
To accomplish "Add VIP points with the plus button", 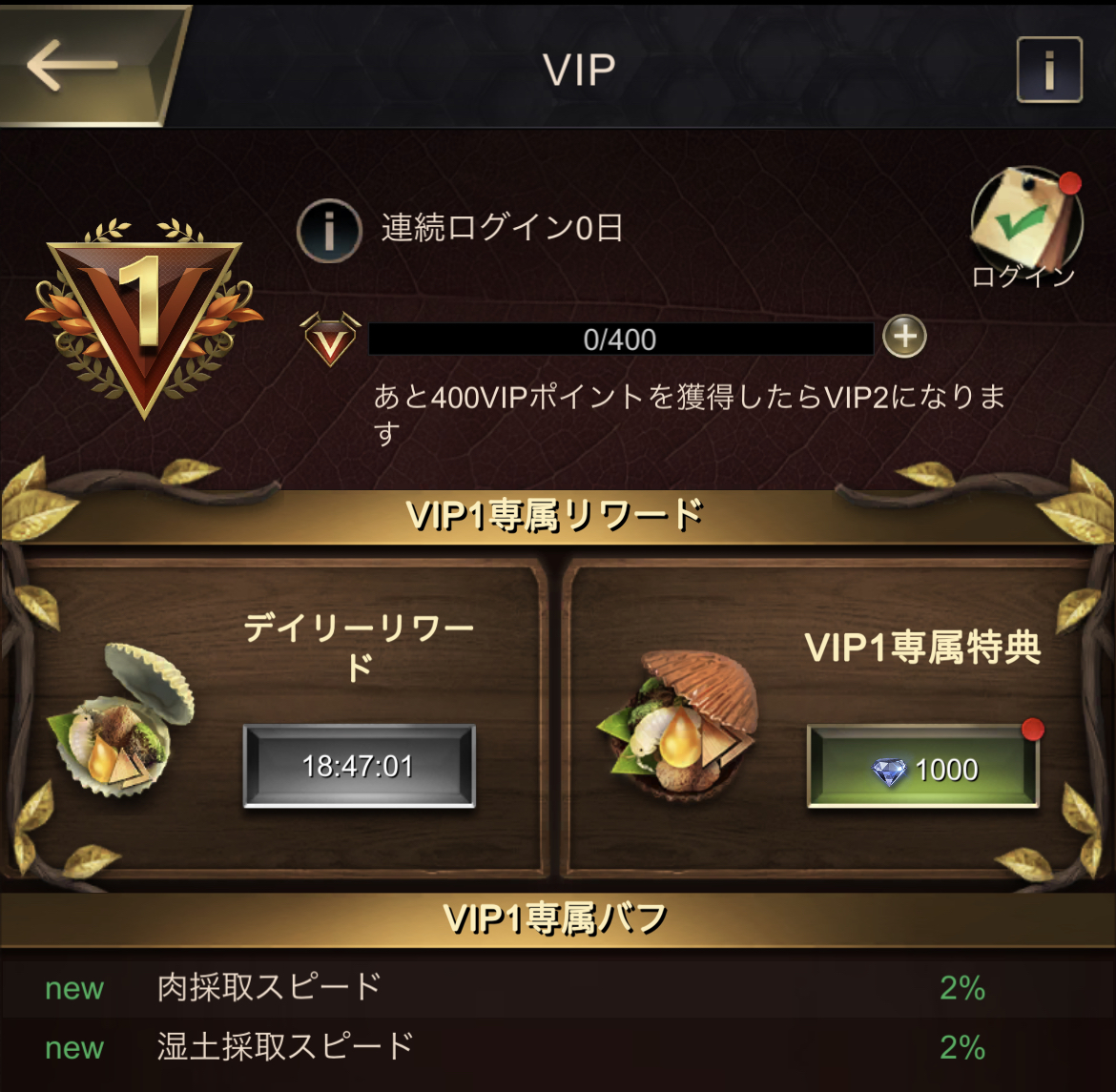I will click(904, 336).
